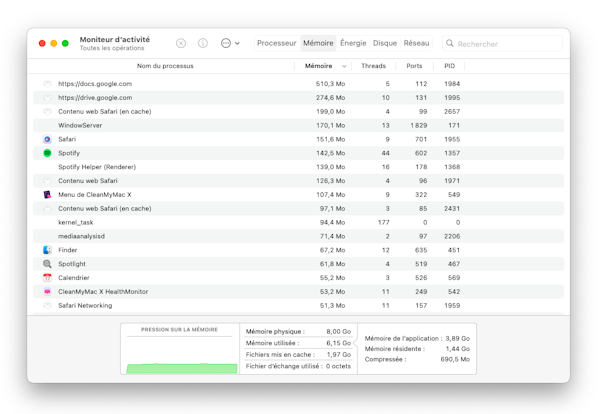This screenshot has width=608, height=414.
Task: Click the memory pressure green graph
Action: (182, 368)
